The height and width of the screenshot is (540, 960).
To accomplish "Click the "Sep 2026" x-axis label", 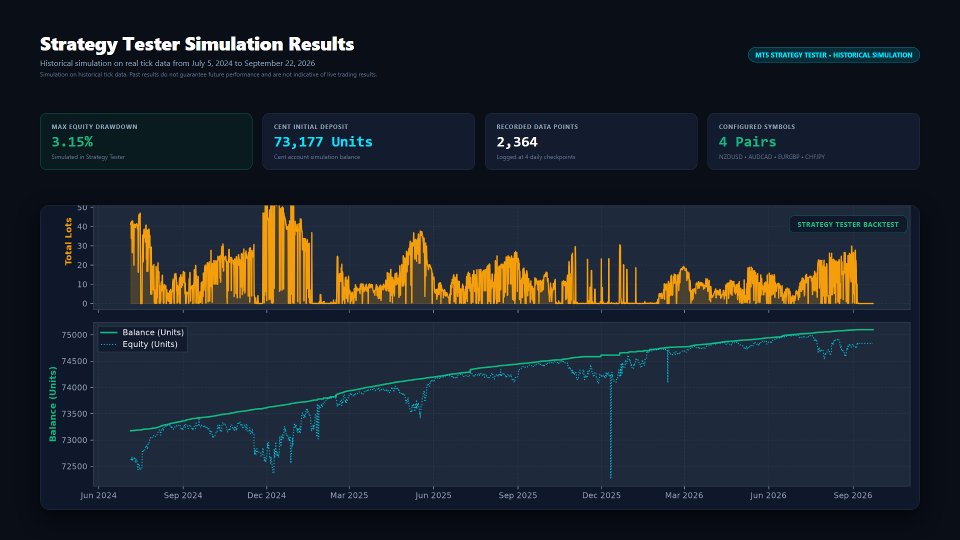I will coord(853,495).
